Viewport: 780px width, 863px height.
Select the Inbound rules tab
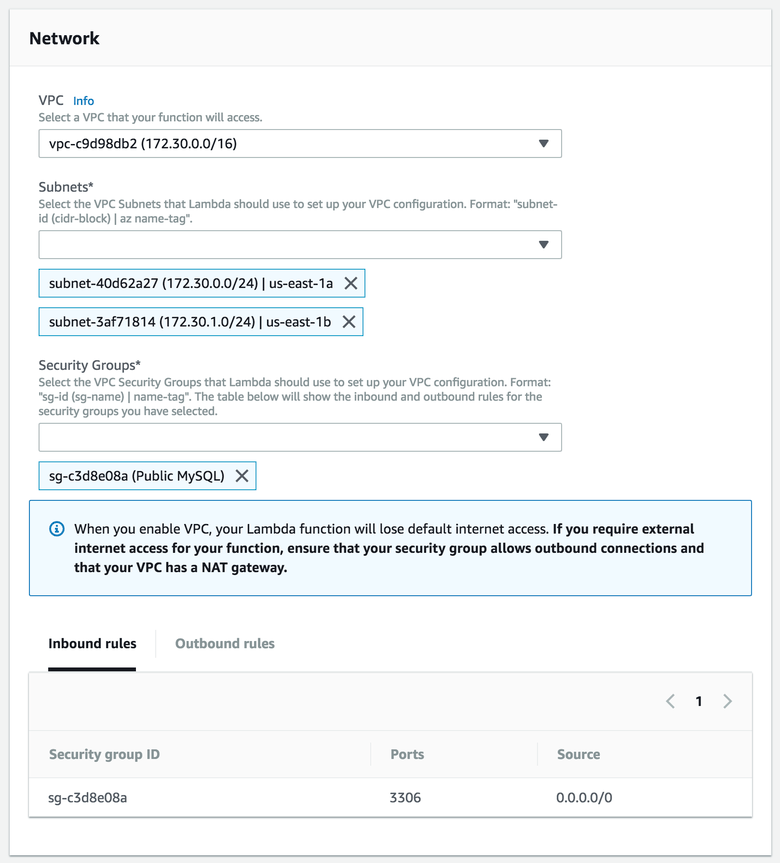coord(92,643)
